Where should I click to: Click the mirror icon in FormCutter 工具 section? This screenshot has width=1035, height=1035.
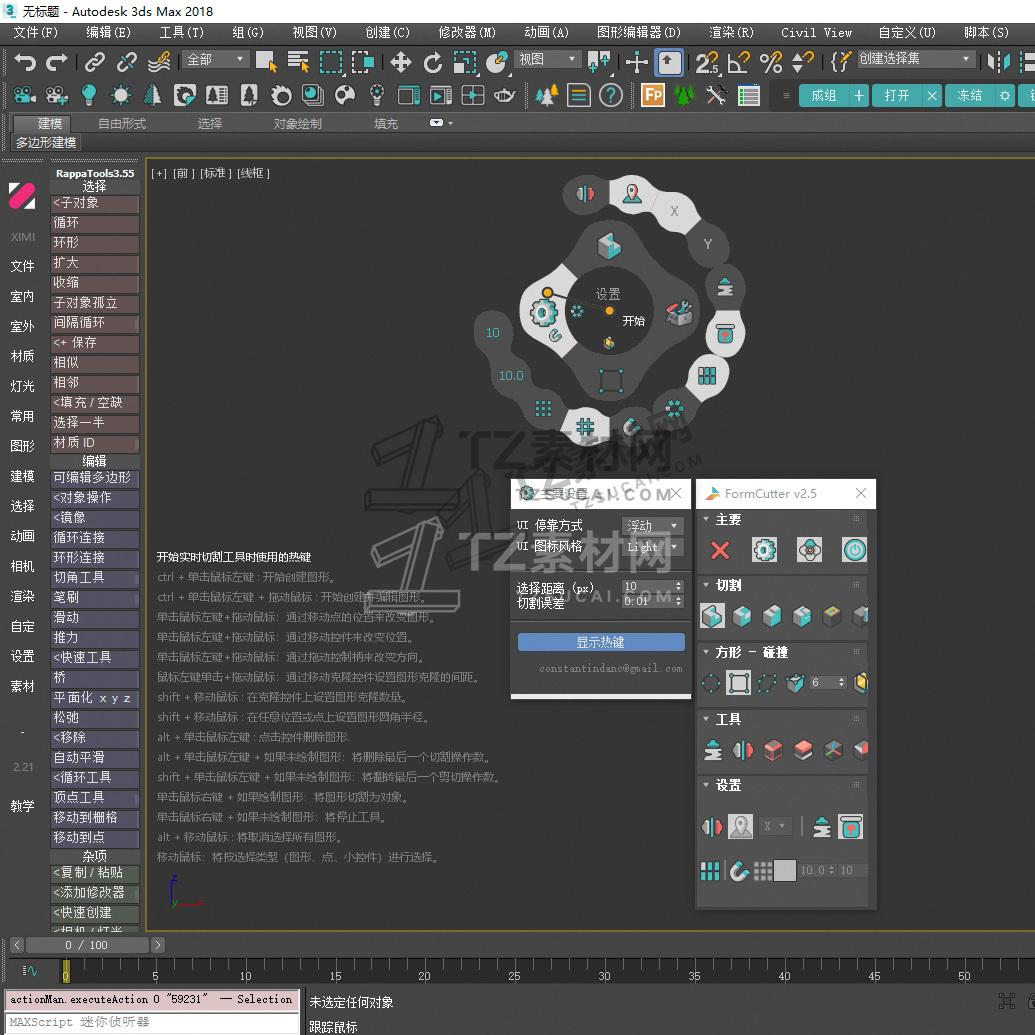(x=743, y=750)
